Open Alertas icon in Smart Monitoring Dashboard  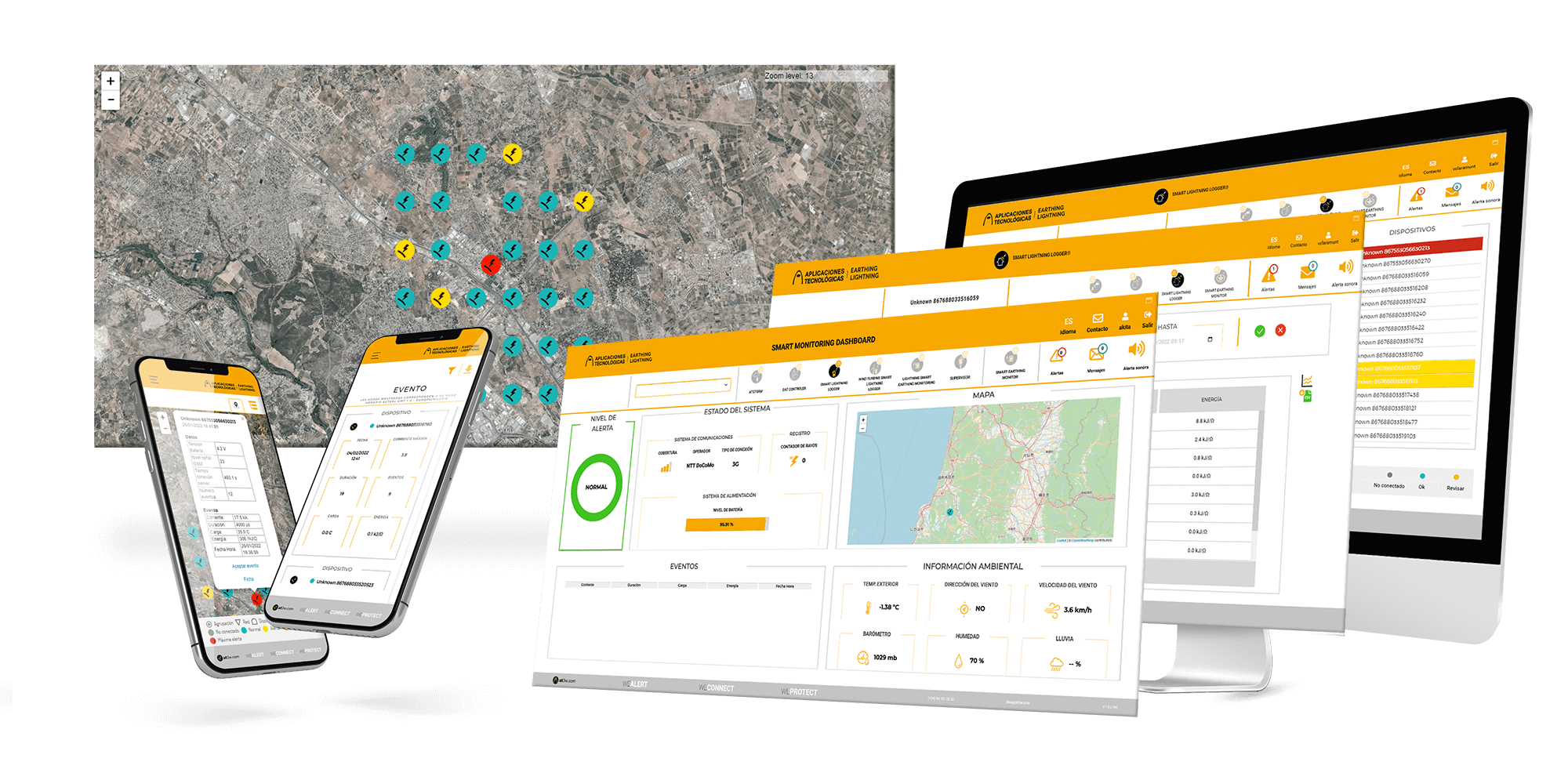tap(1057, 356)
